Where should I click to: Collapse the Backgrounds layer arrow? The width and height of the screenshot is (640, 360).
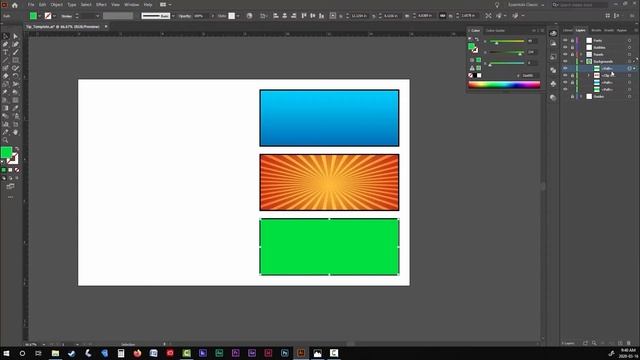coord(582,61)
